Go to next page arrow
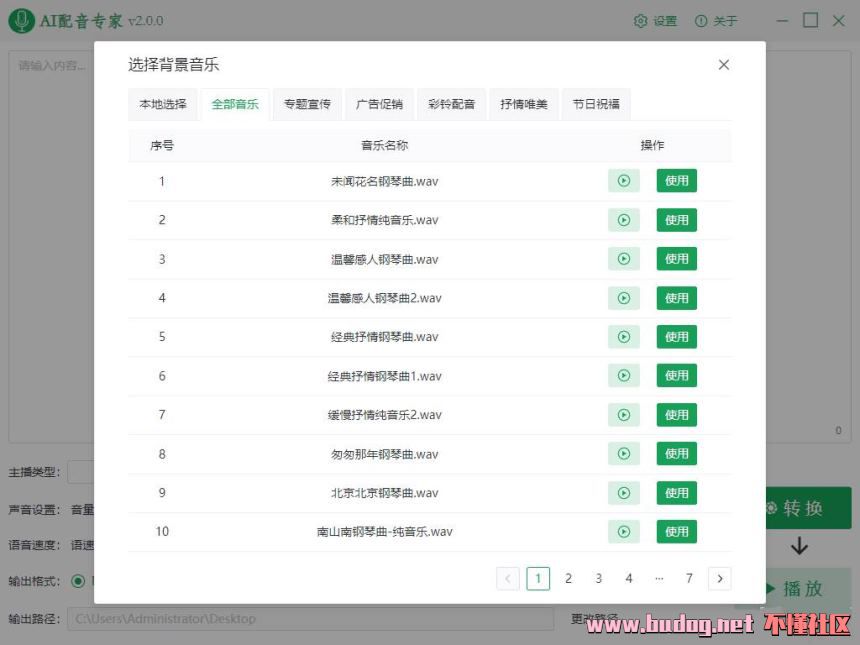 click(719, 578)
